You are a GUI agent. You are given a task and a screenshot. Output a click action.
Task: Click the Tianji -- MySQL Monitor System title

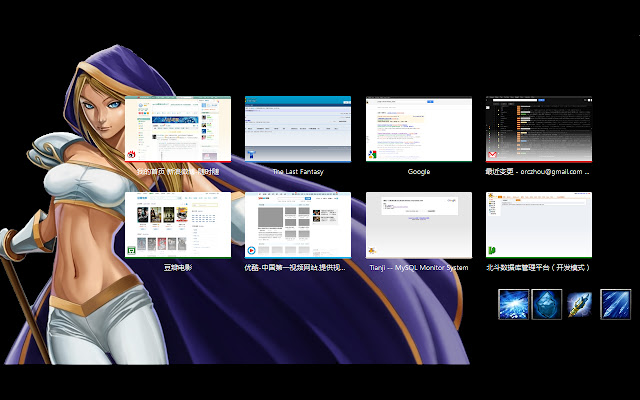pyautogui.click(x=419, y=268)
